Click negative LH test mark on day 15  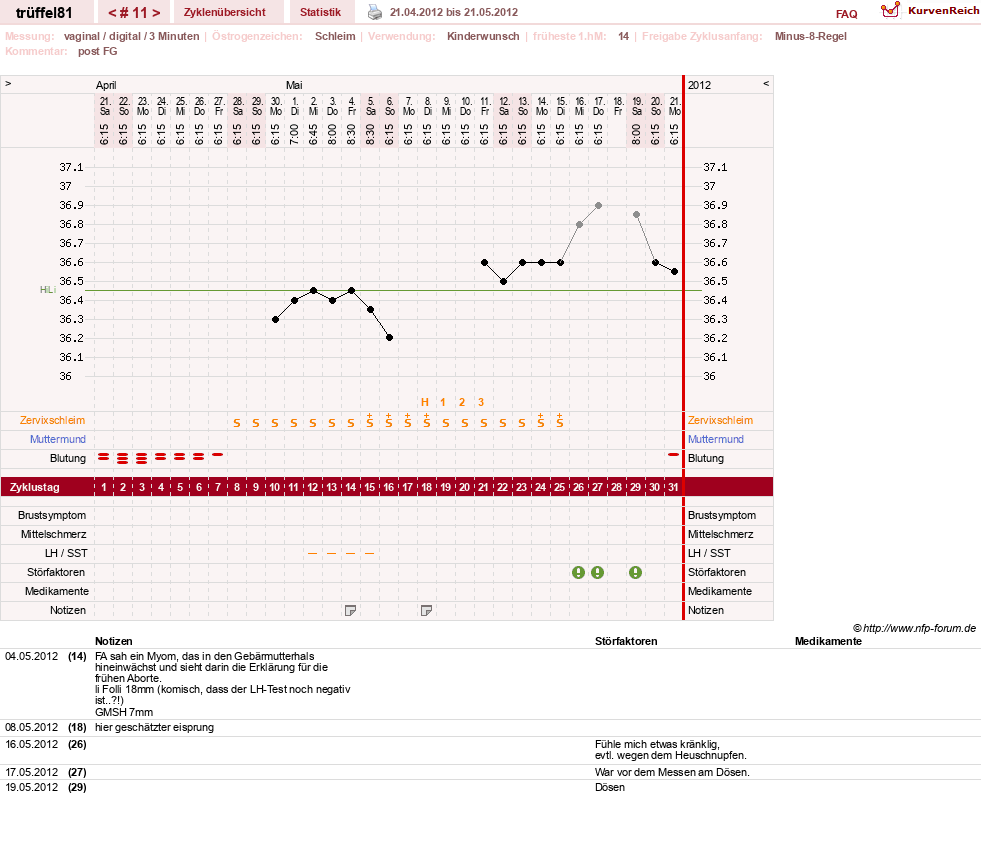tap(370, 554)
